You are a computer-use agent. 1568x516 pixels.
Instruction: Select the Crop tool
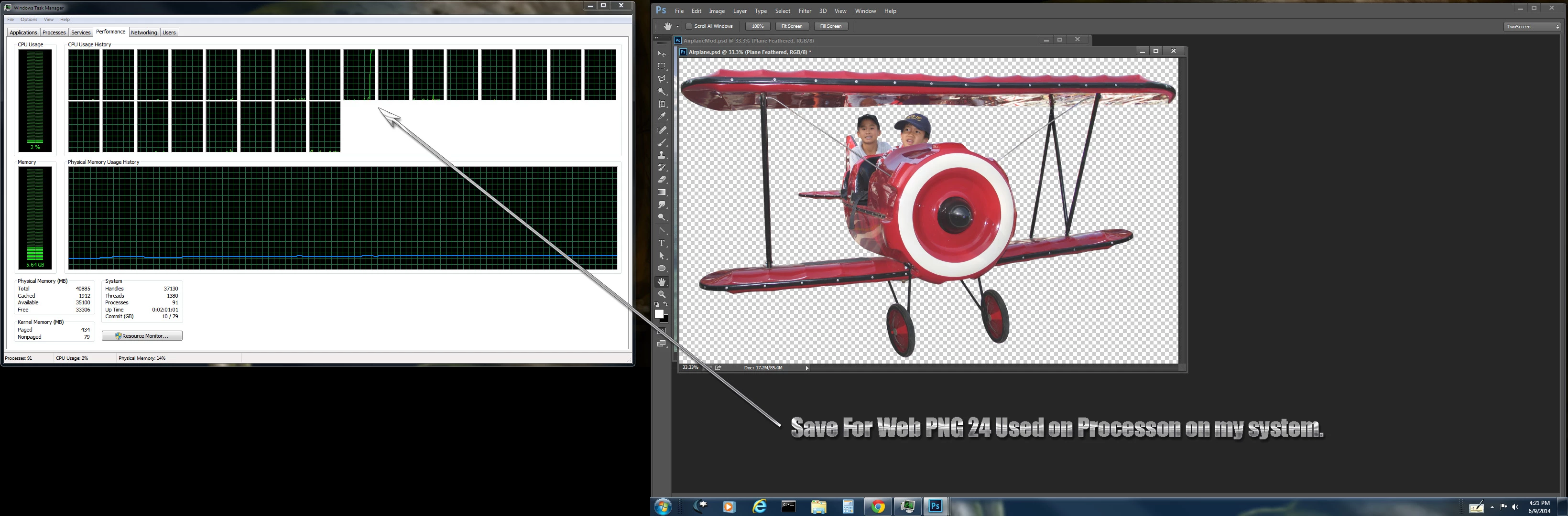(x=662, y=104)
